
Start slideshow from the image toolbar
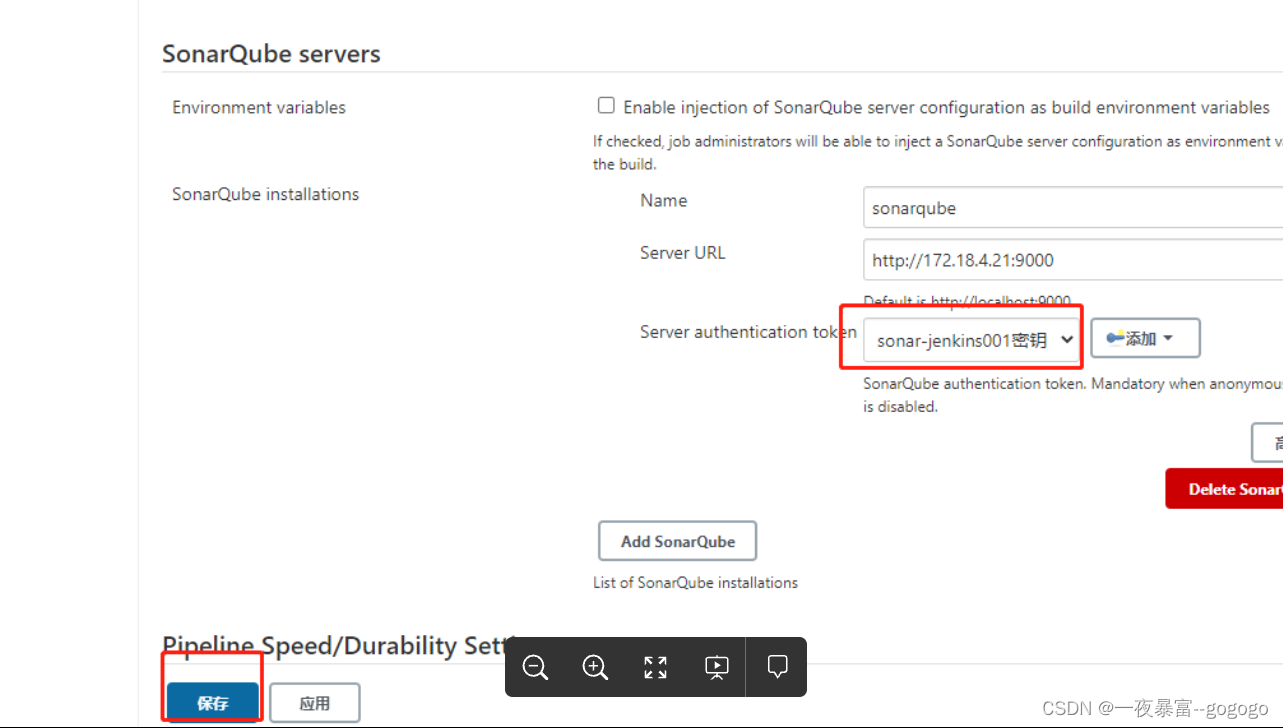tap(717, 667)
